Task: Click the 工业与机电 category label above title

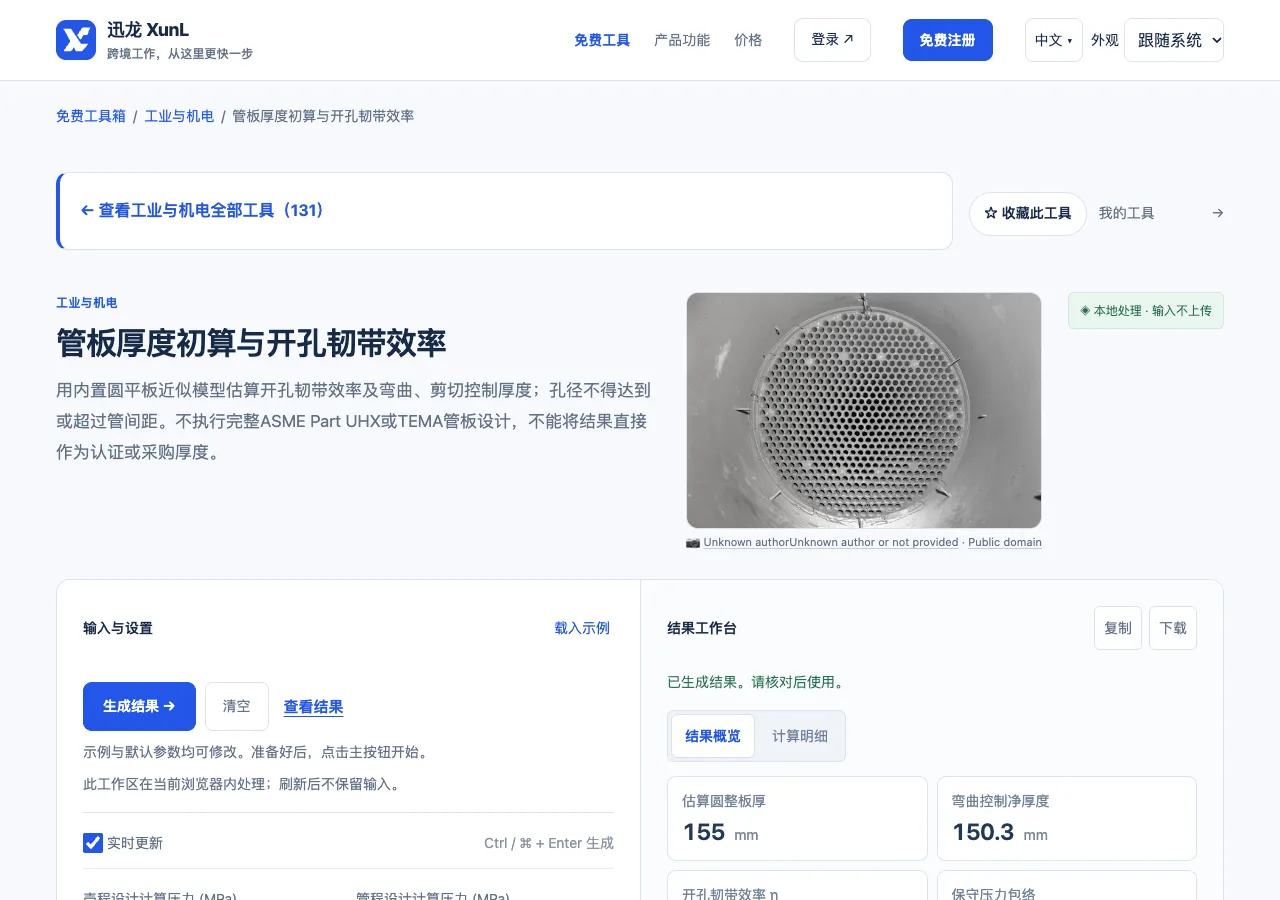Action: tap(87, 303)
